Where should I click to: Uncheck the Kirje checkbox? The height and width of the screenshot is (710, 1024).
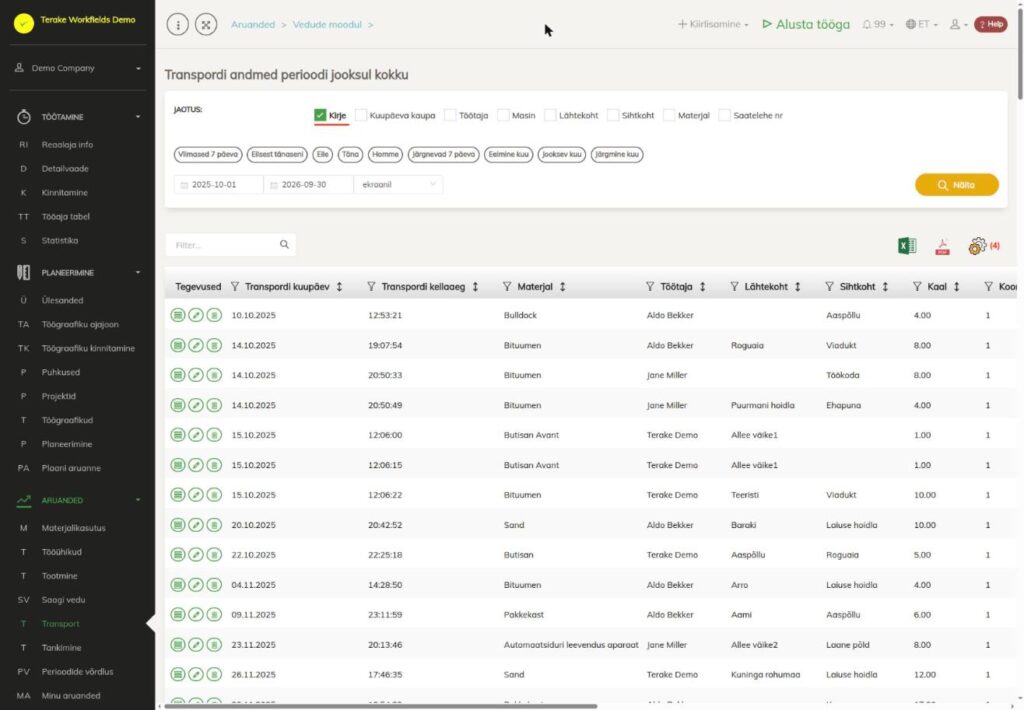point(320,115)
